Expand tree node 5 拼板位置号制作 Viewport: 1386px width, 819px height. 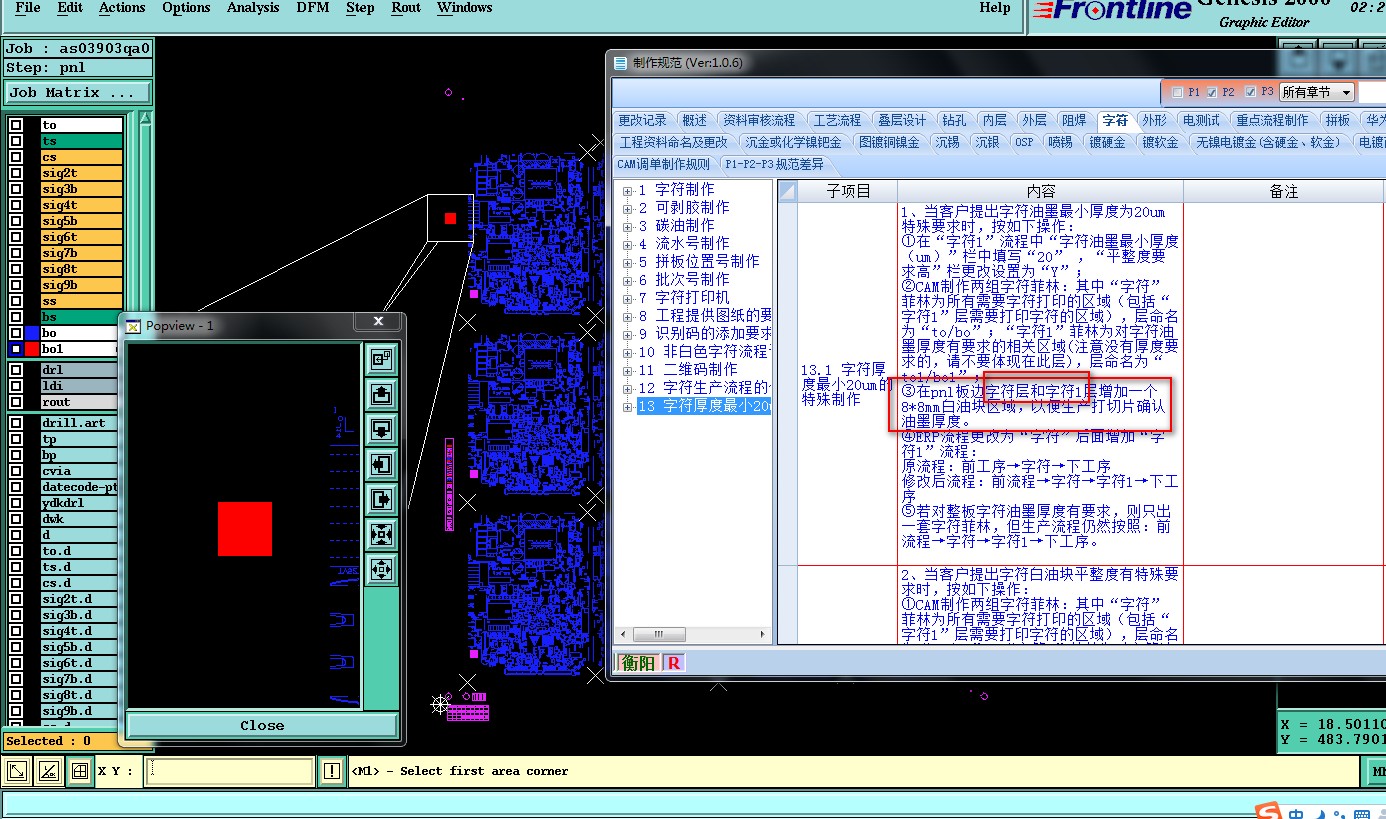tap(627, 263)
